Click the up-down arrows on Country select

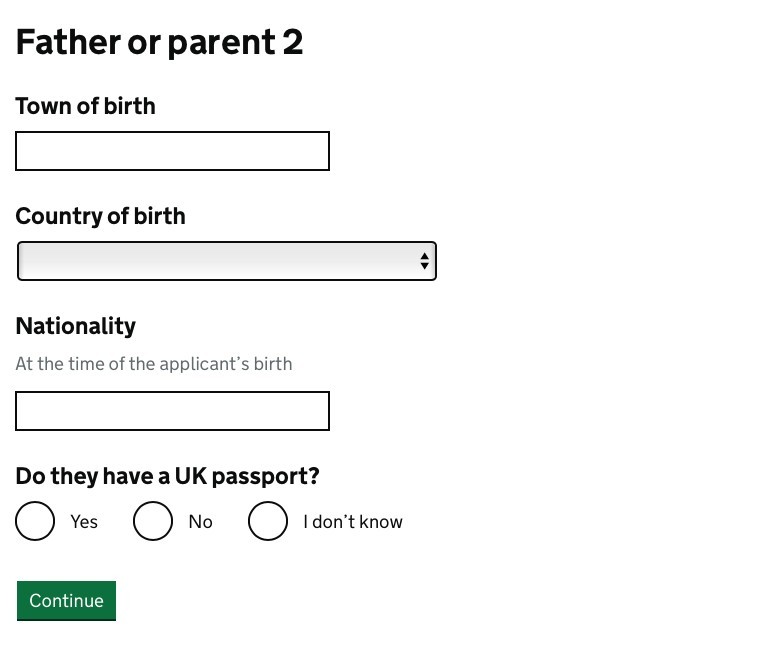(424, 261)
